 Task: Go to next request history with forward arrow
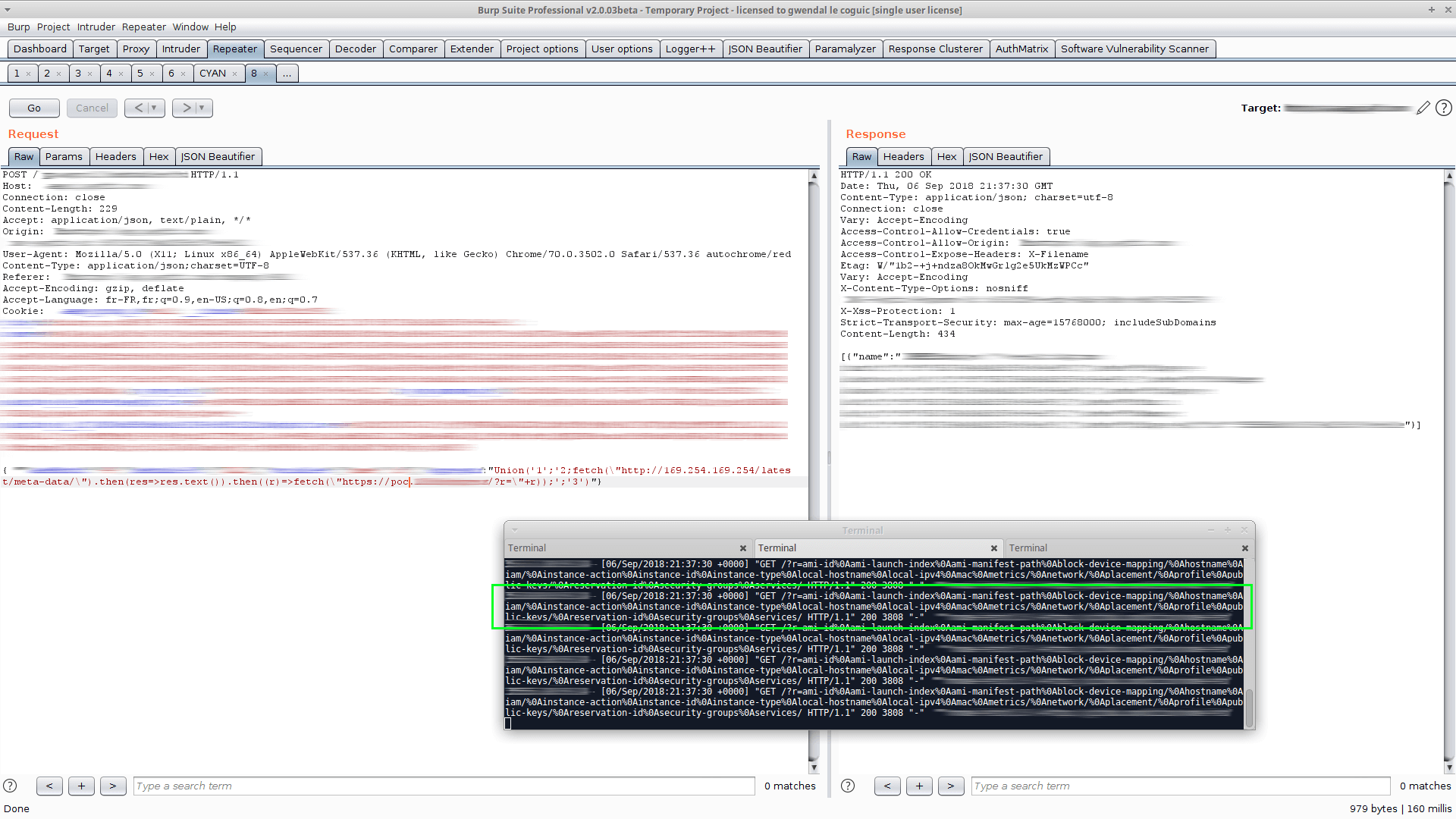[x=187, y=108]
